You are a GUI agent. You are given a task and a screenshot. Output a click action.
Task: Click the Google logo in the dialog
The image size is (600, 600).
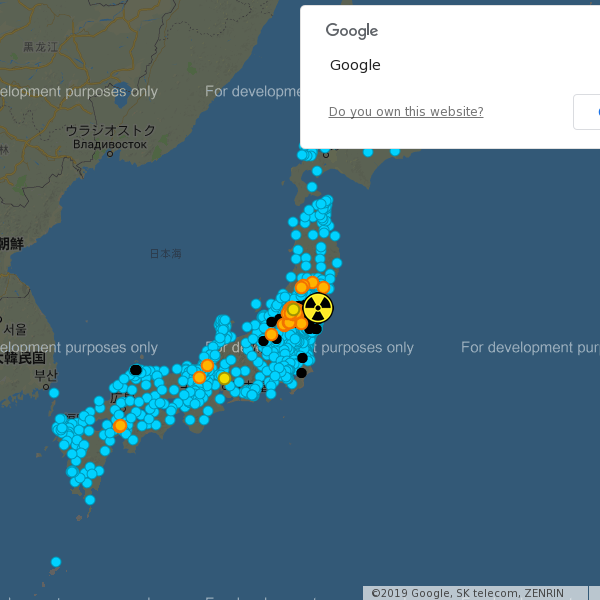coord(352,31)
